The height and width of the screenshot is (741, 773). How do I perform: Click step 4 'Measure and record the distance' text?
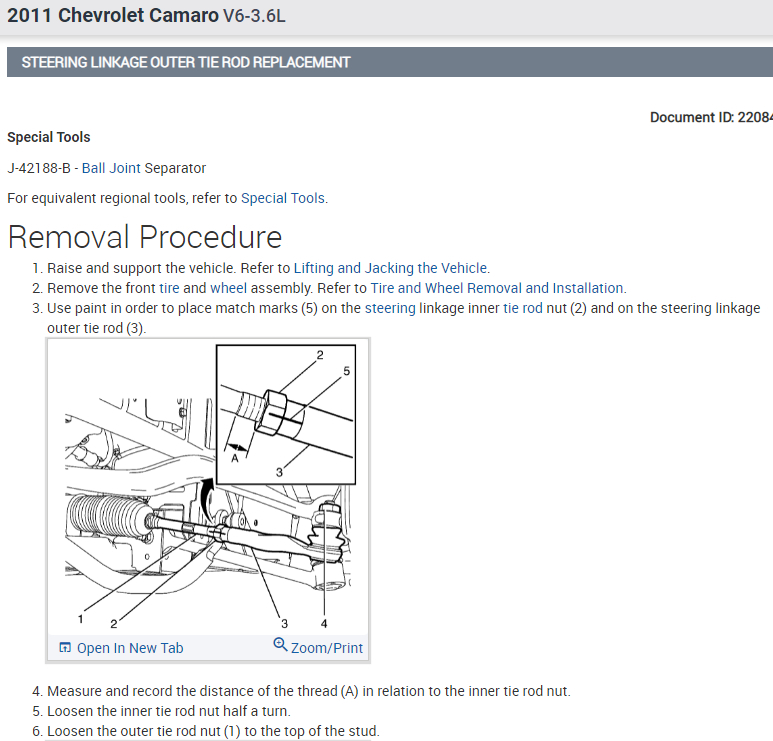coord(309,691)
